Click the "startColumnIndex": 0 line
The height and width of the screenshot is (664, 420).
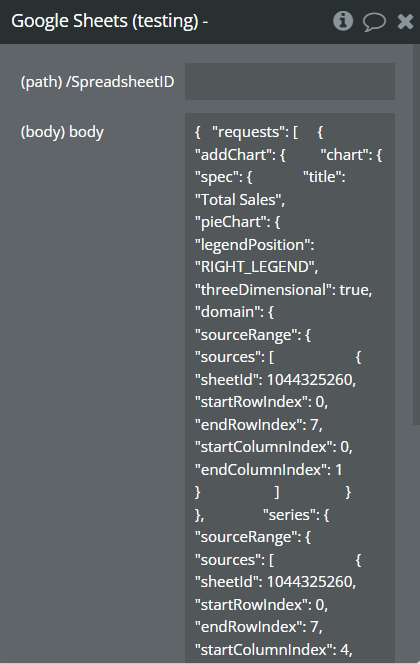tap(274, 447)
